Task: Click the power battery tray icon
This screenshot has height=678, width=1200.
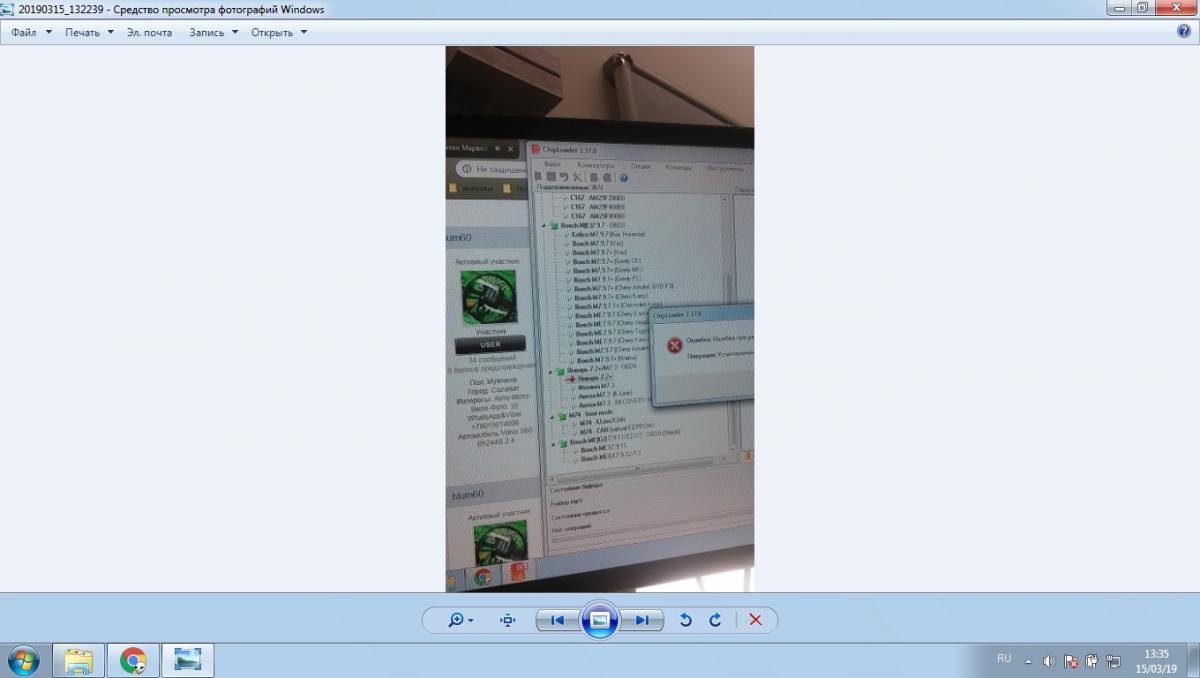Action: click(1091, 661)
